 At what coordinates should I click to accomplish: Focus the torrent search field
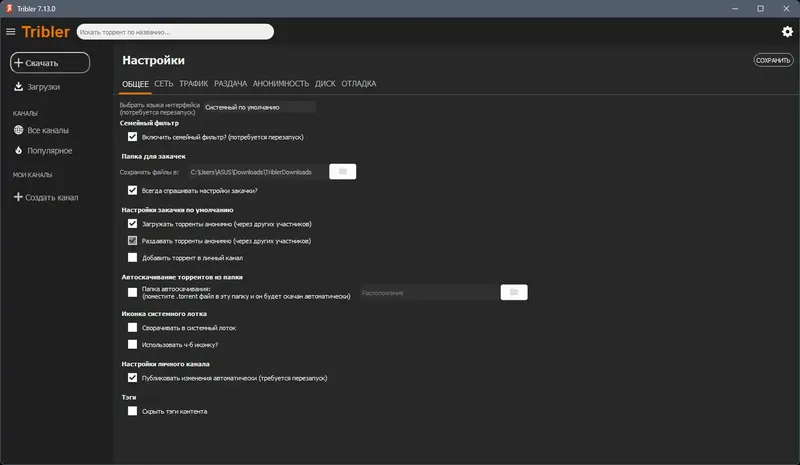point(175,32)
